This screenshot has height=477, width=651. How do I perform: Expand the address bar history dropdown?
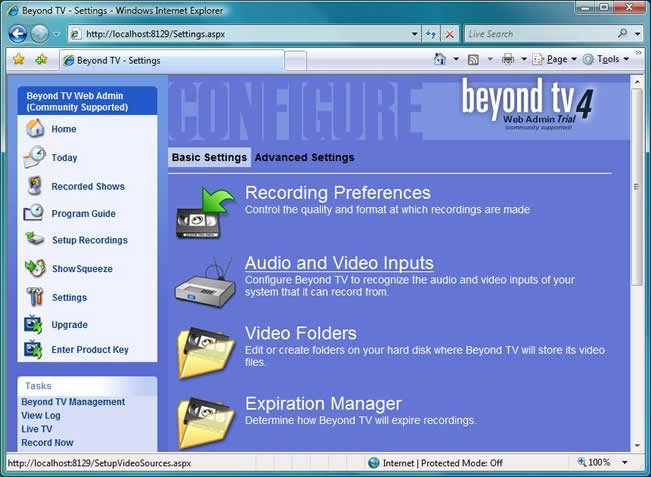(x=414, y=34)
